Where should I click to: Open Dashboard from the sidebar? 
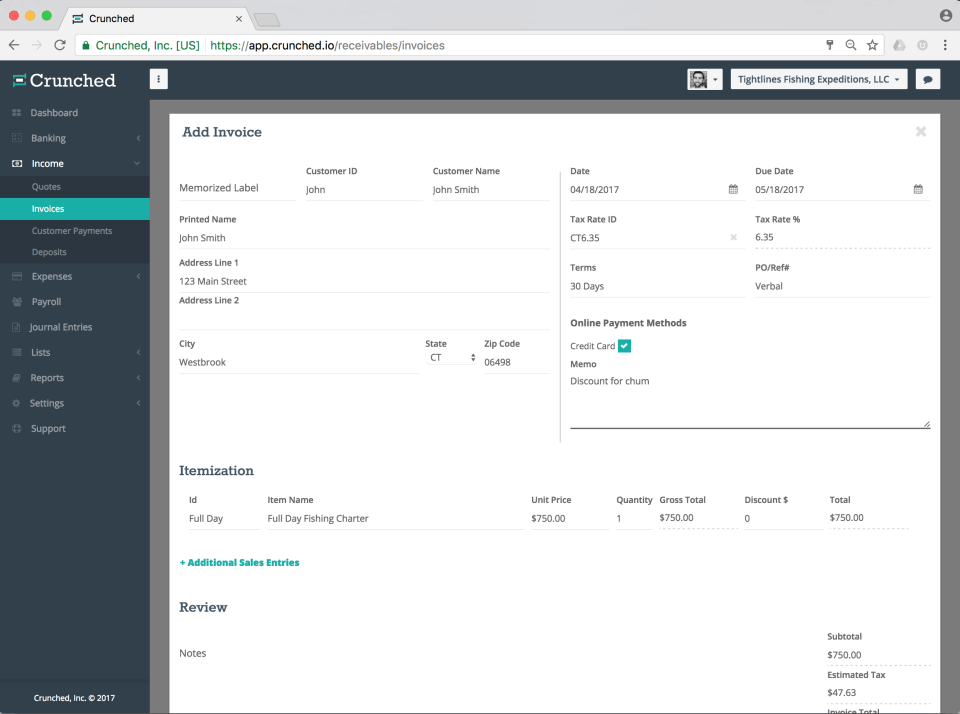(54, 113)
